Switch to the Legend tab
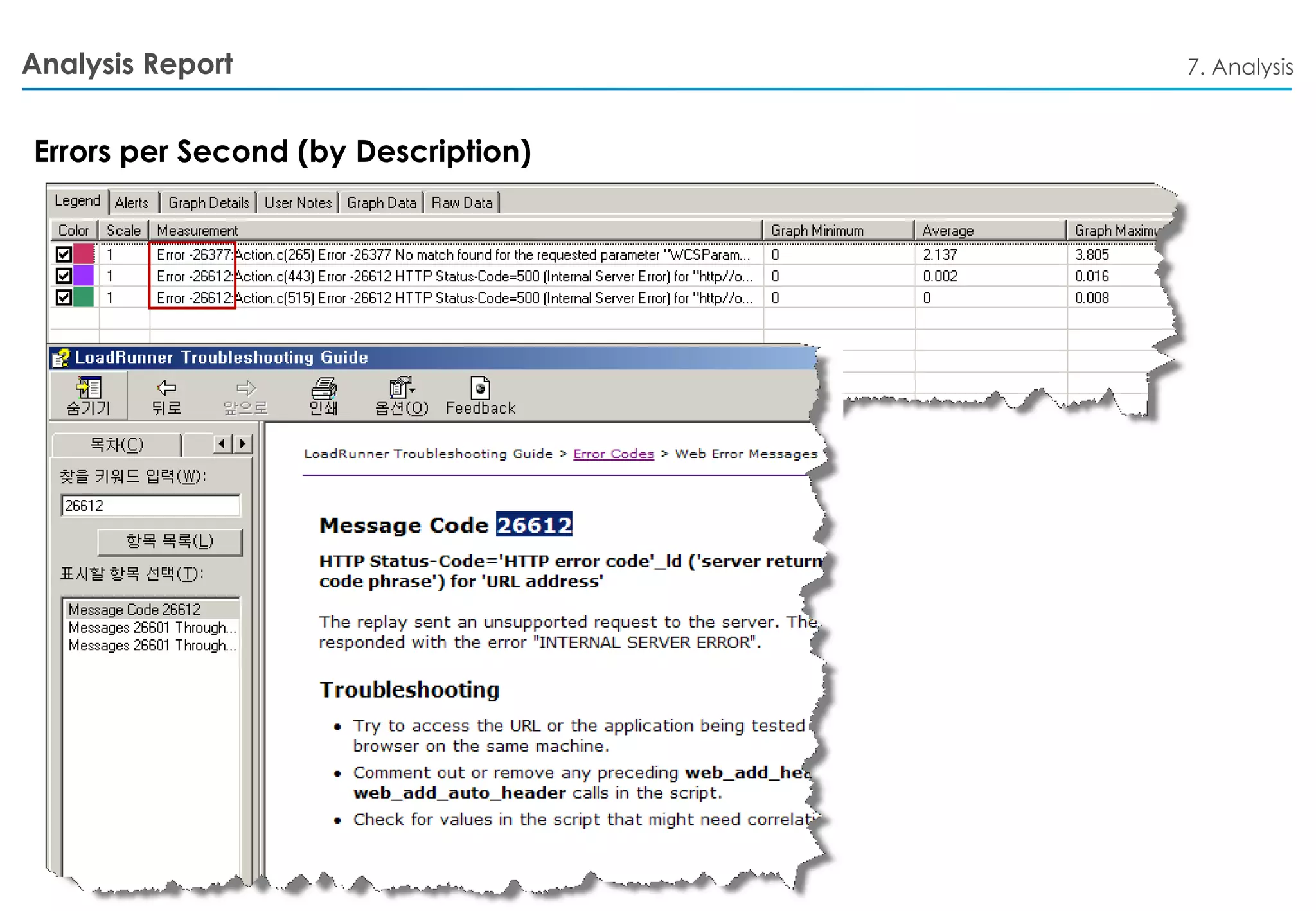Screen dimensions: 1316x911 [x=78, y=201]
